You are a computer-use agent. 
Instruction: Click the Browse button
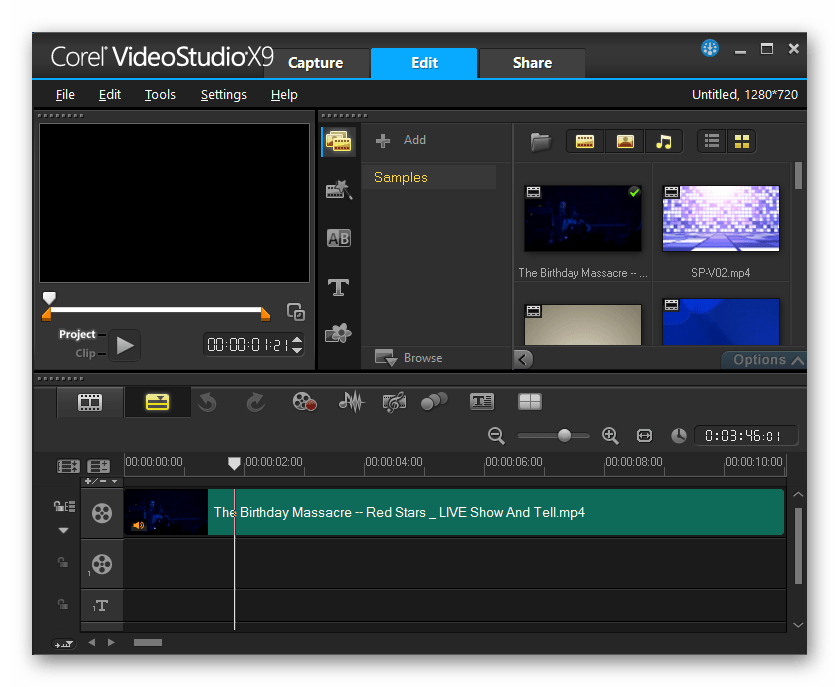point(409,358)
